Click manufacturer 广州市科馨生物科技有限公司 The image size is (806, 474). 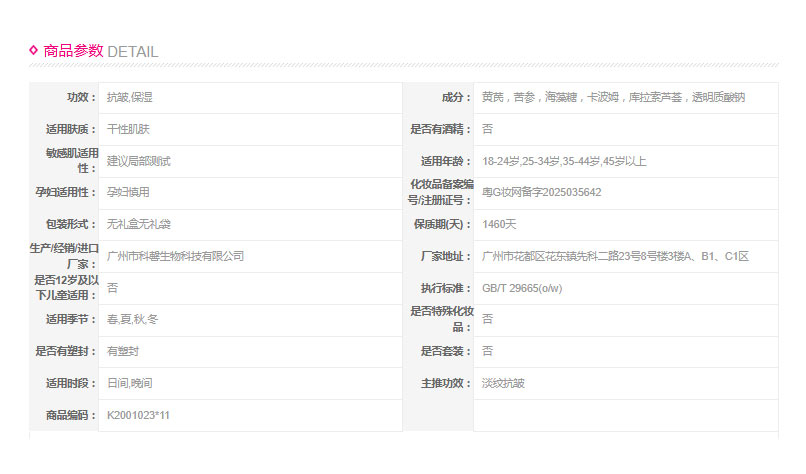(175, 256)
